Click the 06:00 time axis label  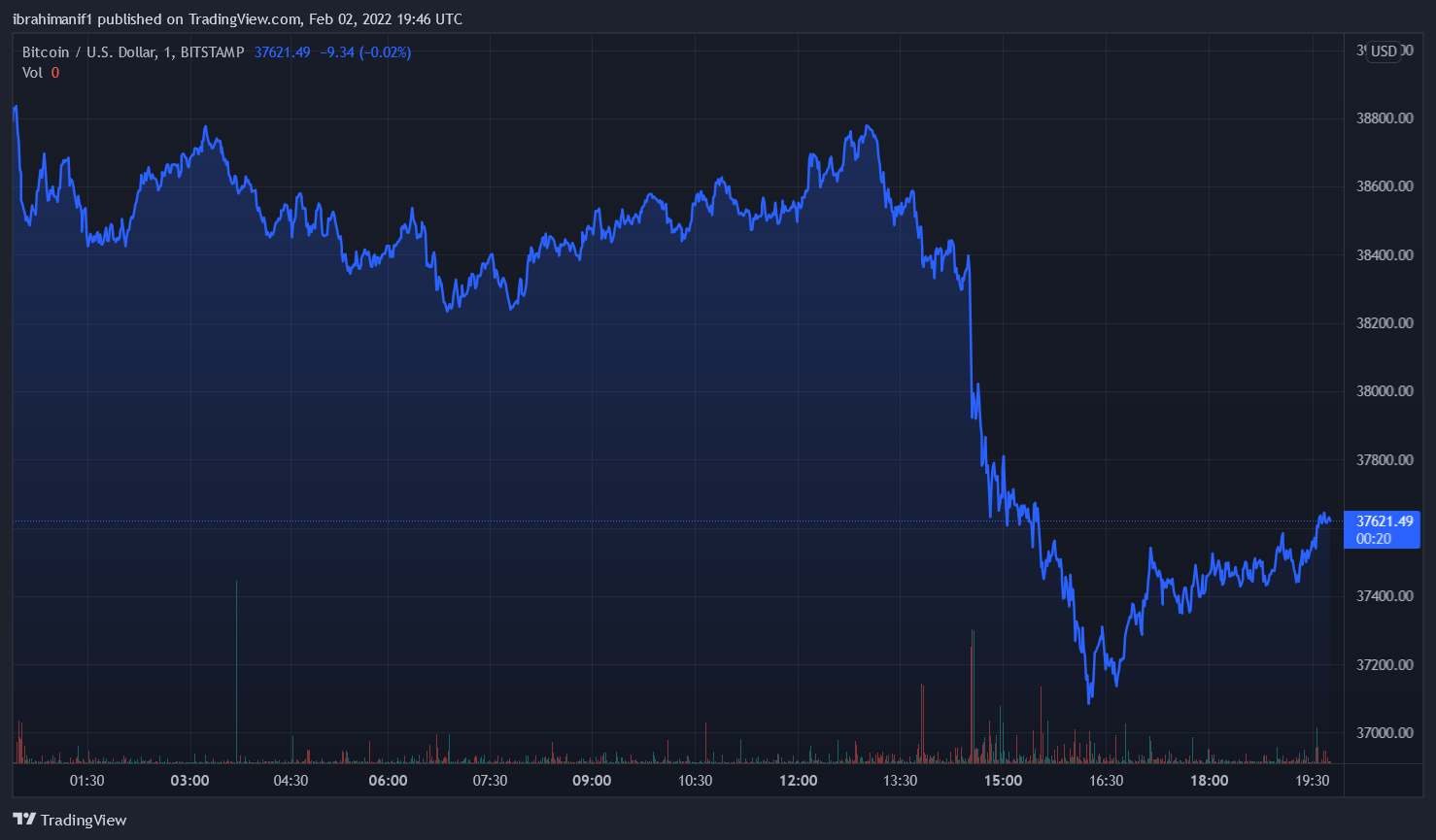click(x=388, y=781)
